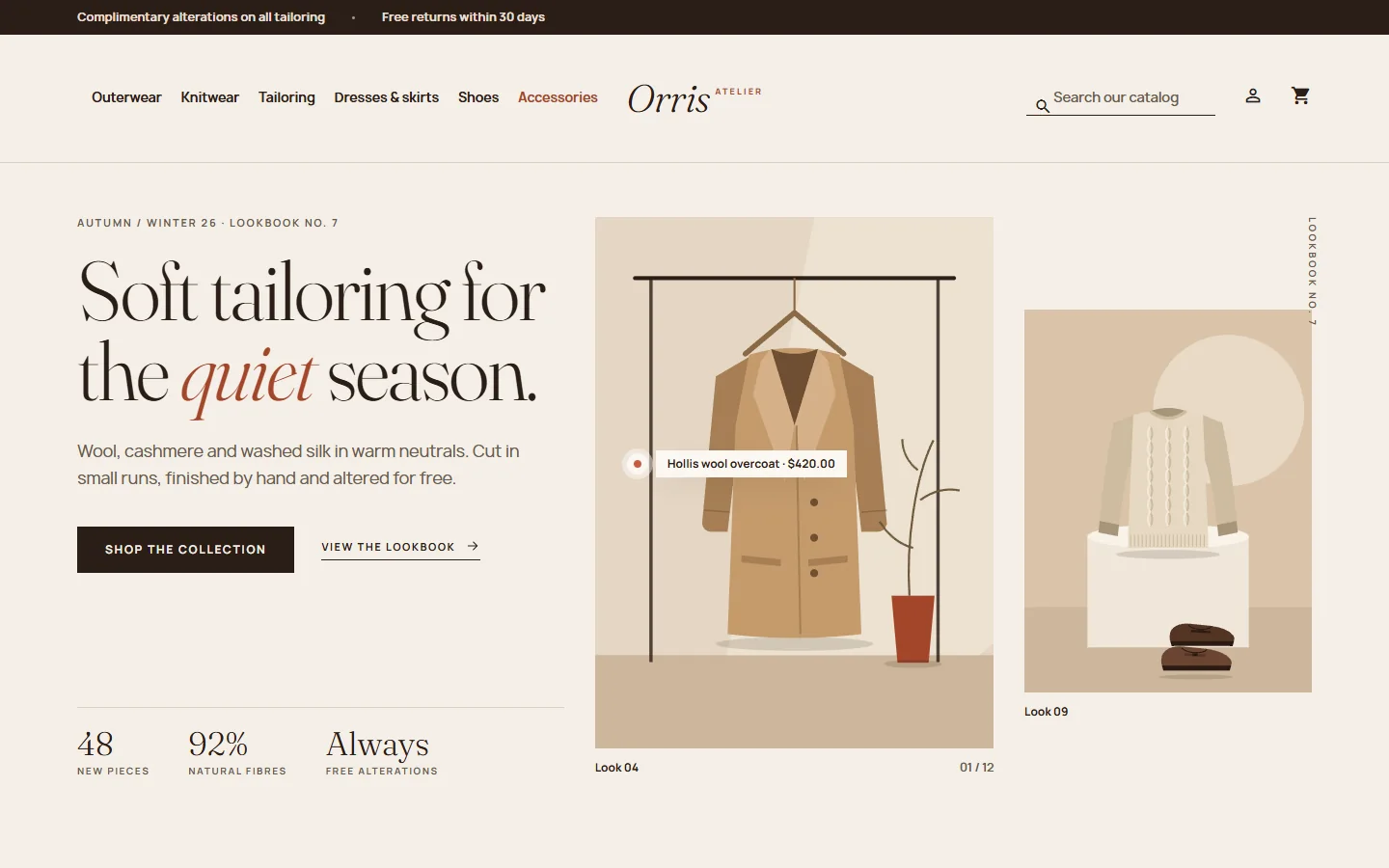This screenshot has width=1389, height=868.
Task: Open the Knitwear category
Action: pos(209,97)
